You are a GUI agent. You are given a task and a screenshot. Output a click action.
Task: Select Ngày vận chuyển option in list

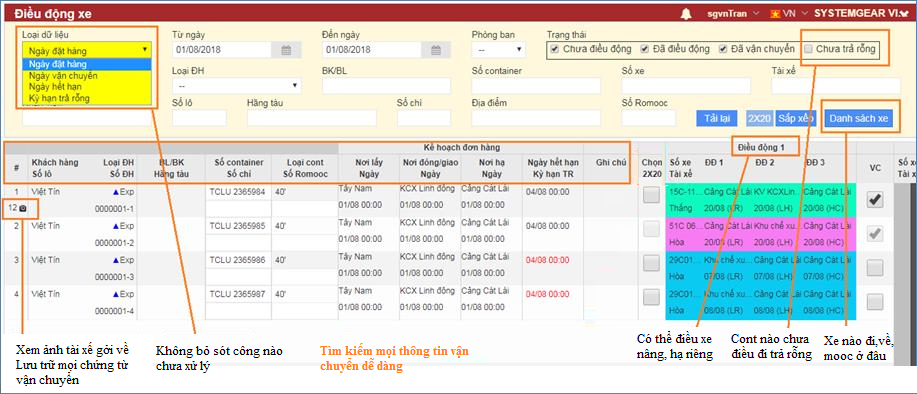coord(63,75)
